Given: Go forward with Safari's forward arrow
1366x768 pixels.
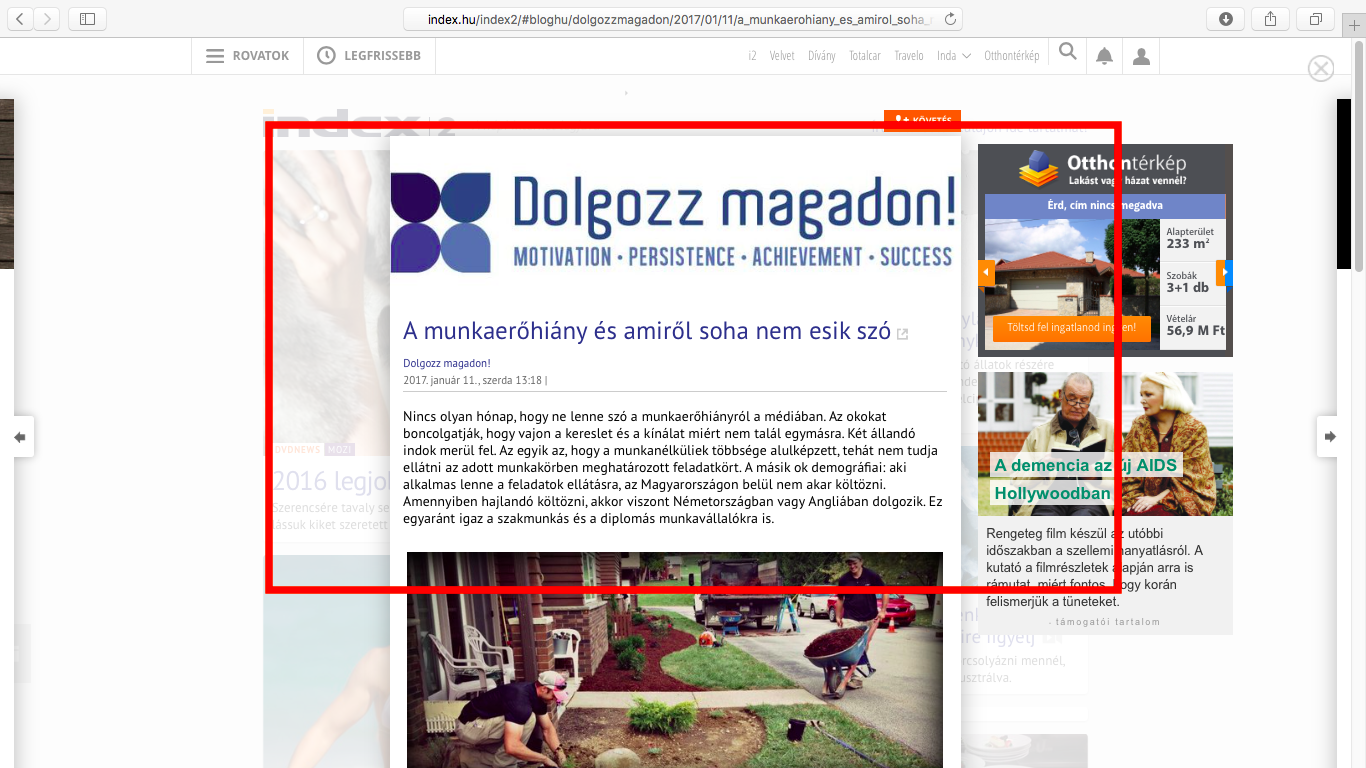Looking at the screenshot, I should [x=47, y=18].
